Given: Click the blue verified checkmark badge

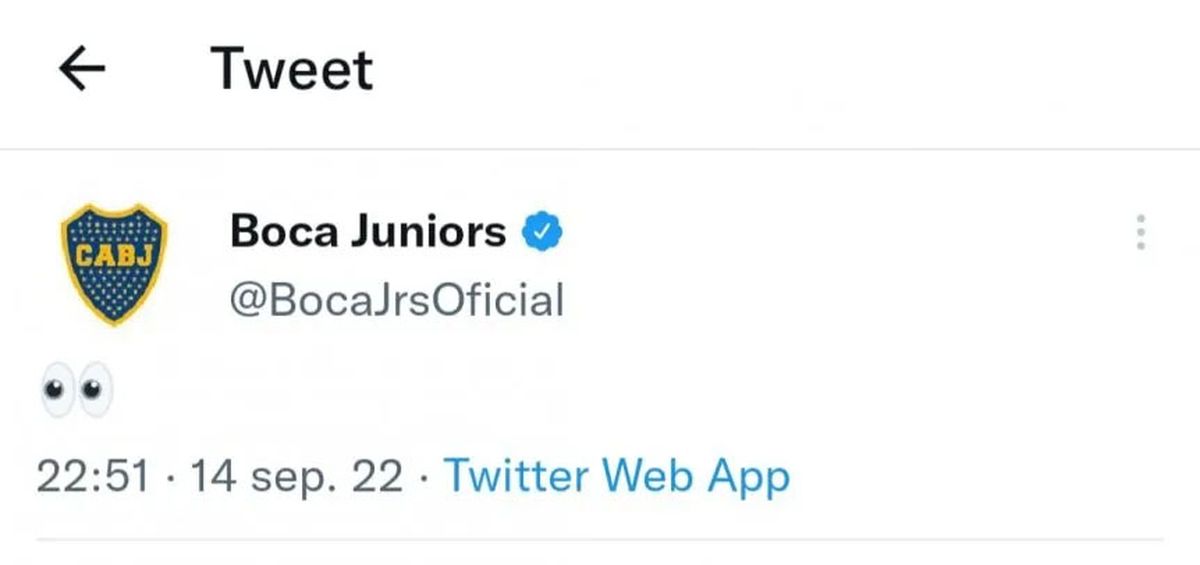Looking at the screenshot, I should (x=545, y=233).
